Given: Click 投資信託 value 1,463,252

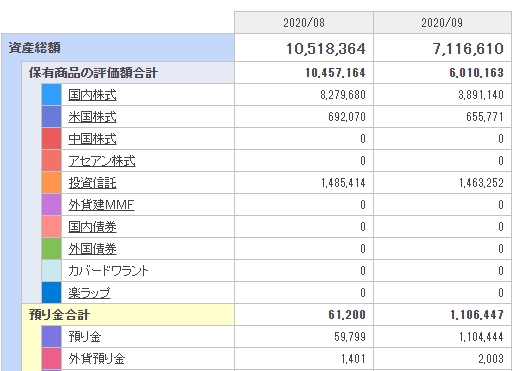Looking at the screenshot, I should pyautogui.click(x=481, y=183).
